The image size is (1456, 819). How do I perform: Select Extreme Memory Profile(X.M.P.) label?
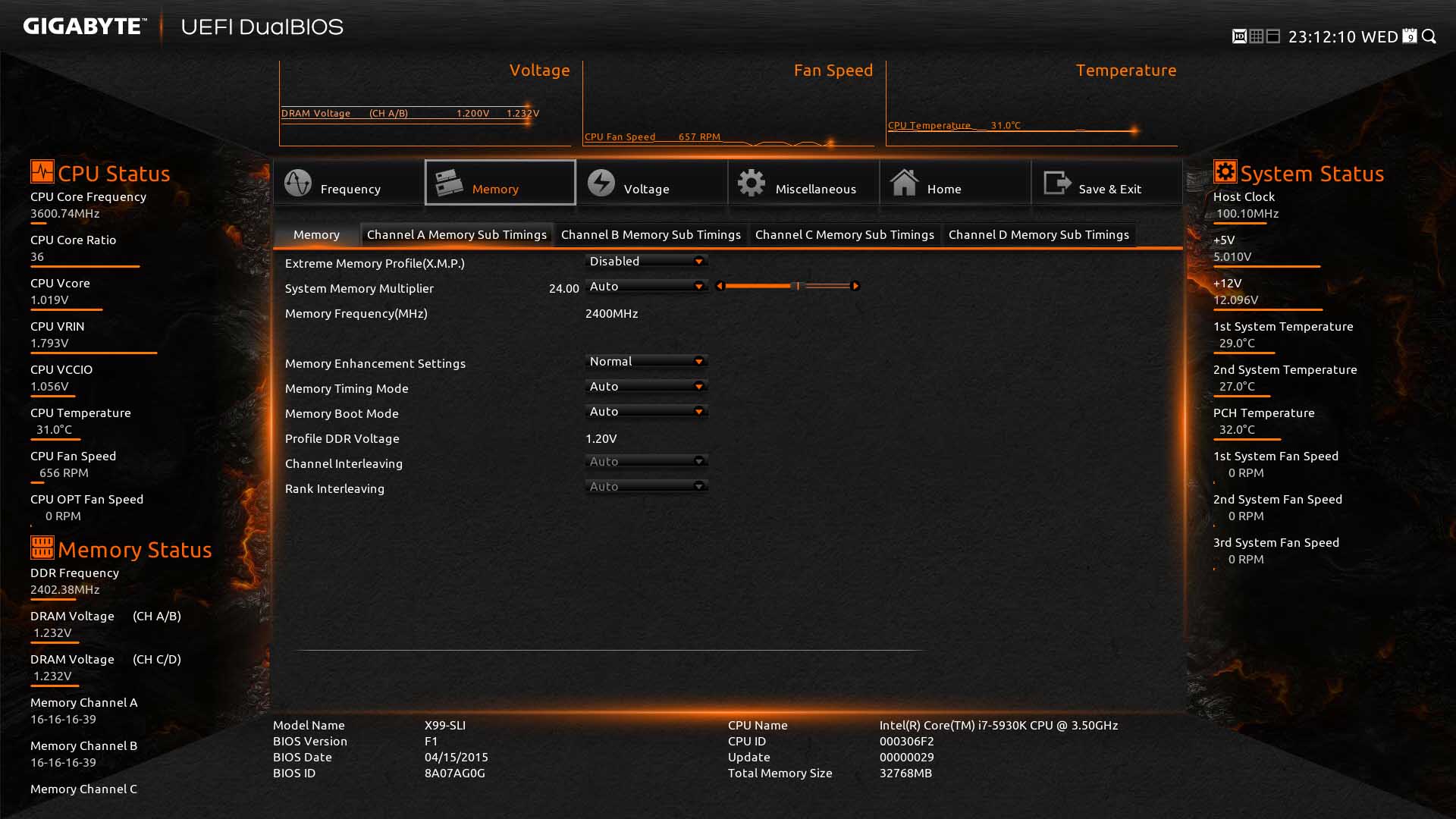click(x=375, y=263)
